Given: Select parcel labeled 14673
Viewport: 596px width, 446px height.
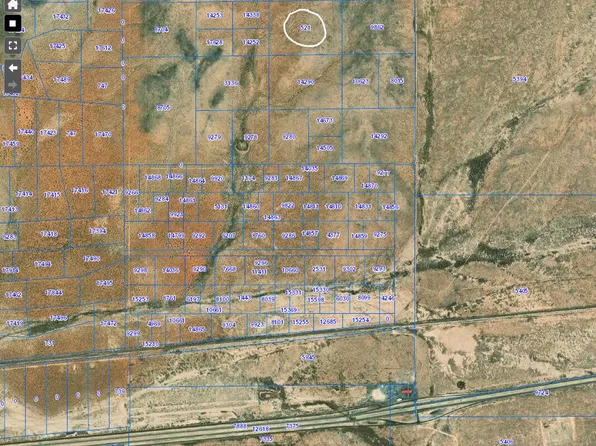Looking at the screenshot, I should (324, 121).
